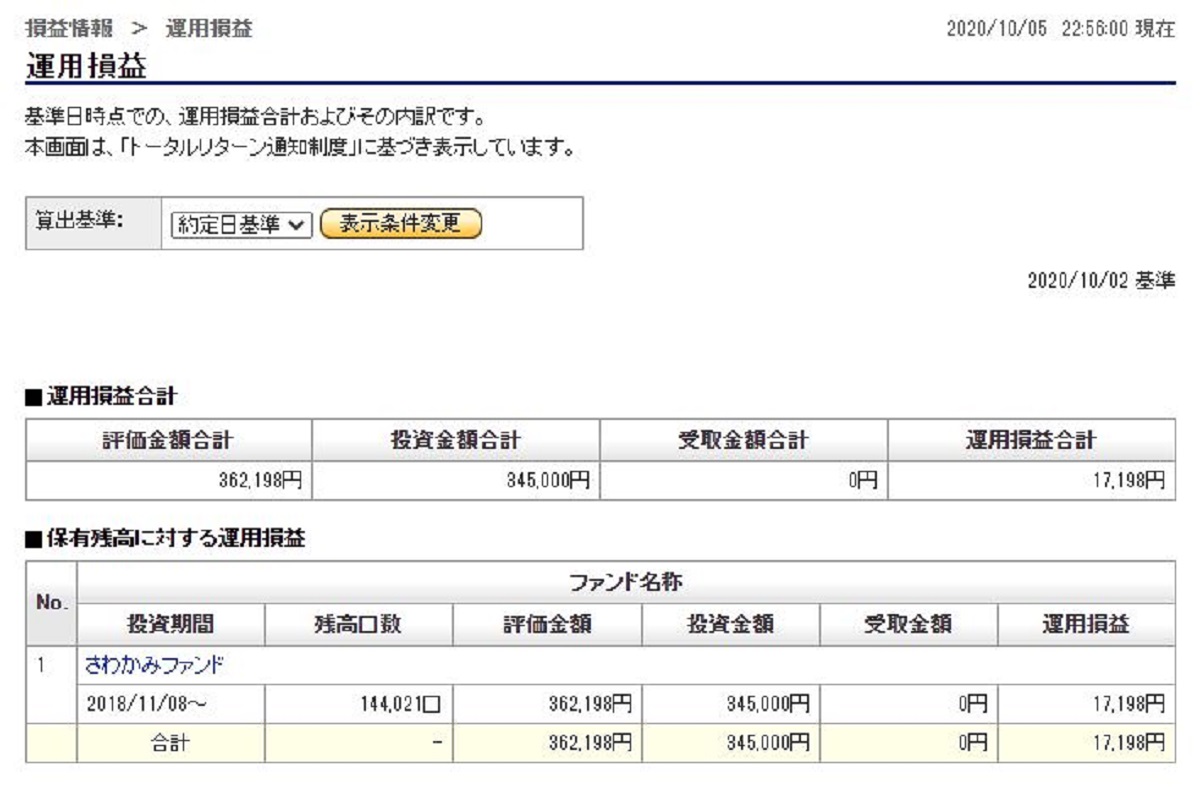This screenshot has height=787, width=1200.
Task: Select the 0円 value under 受取金額合計
Action: point(863,481)
